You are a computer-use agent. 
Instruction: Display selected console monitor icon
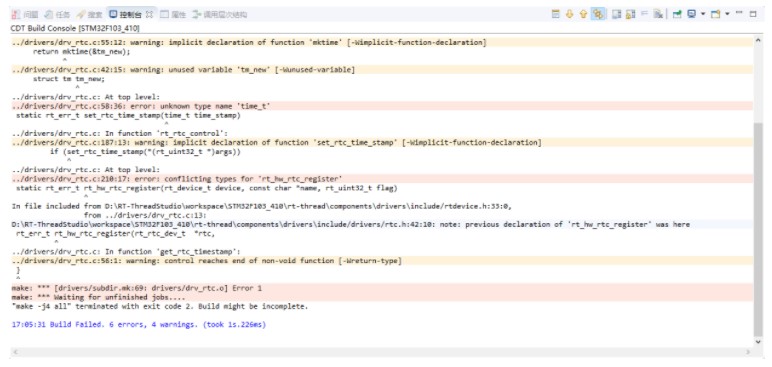click(x=691, y=14)
